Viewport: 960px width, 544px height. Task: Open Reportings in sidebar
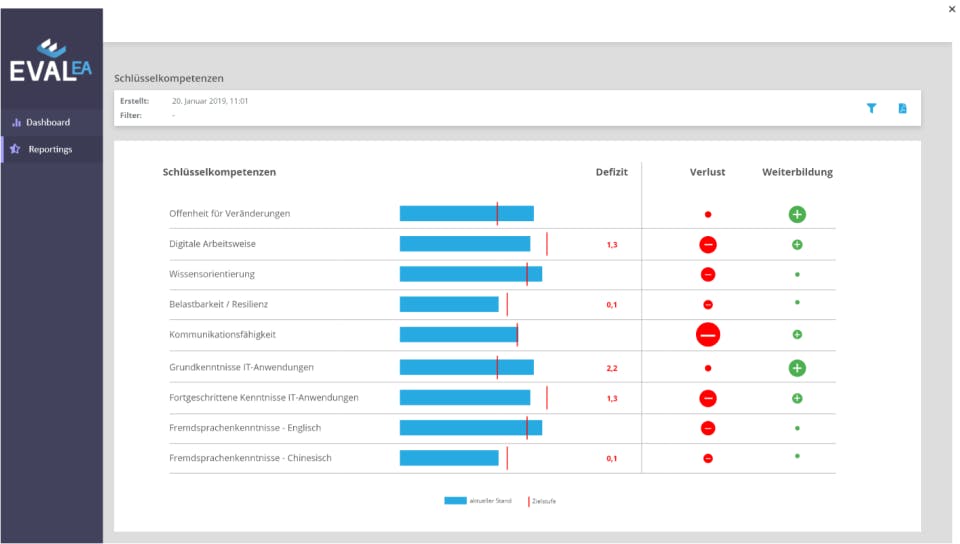[50, 149]
